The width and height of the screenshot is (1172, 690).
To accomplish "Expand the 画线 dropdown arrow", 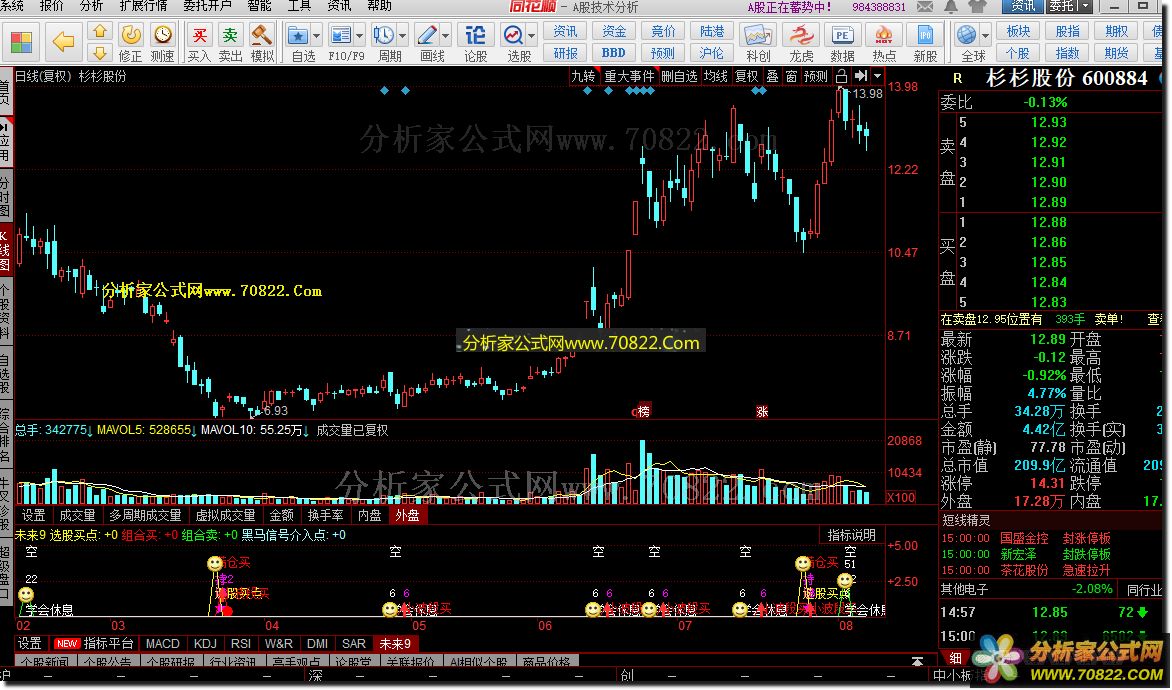I will 445,35.
